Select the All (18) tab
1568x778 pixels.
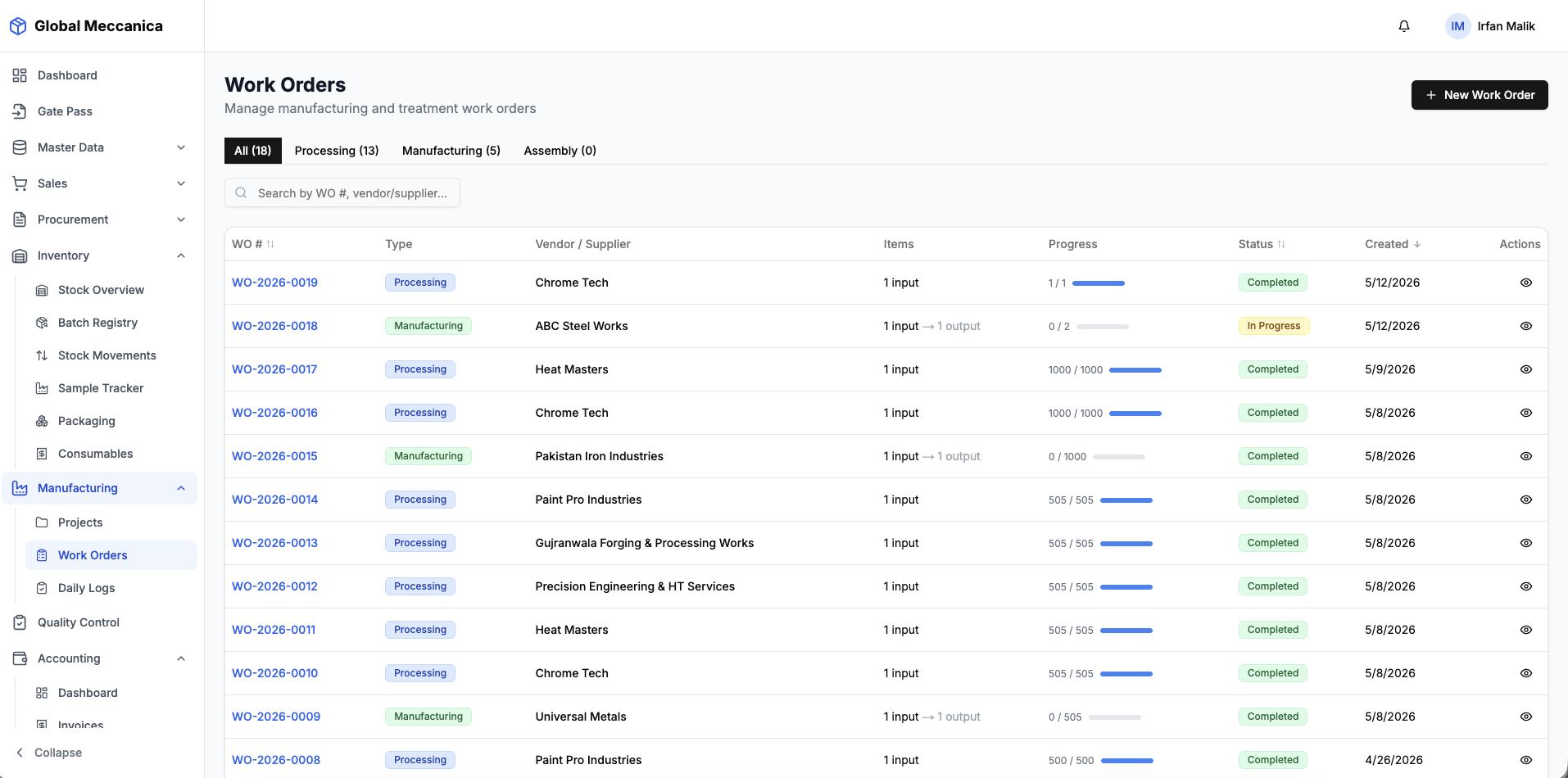click(x=253, y=151)
